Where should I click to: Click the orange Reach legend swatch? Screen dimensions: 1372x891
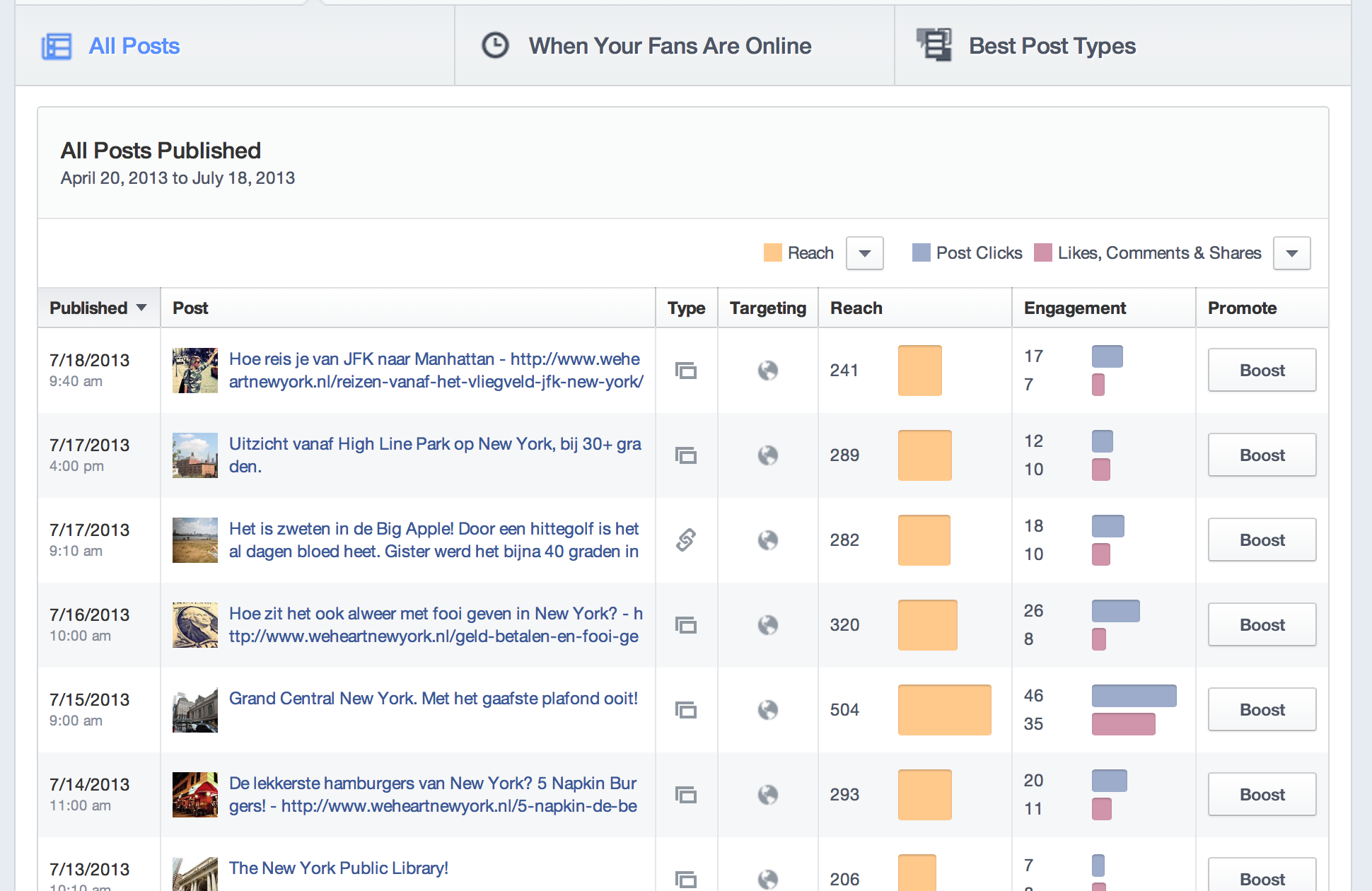click(773, 253)
